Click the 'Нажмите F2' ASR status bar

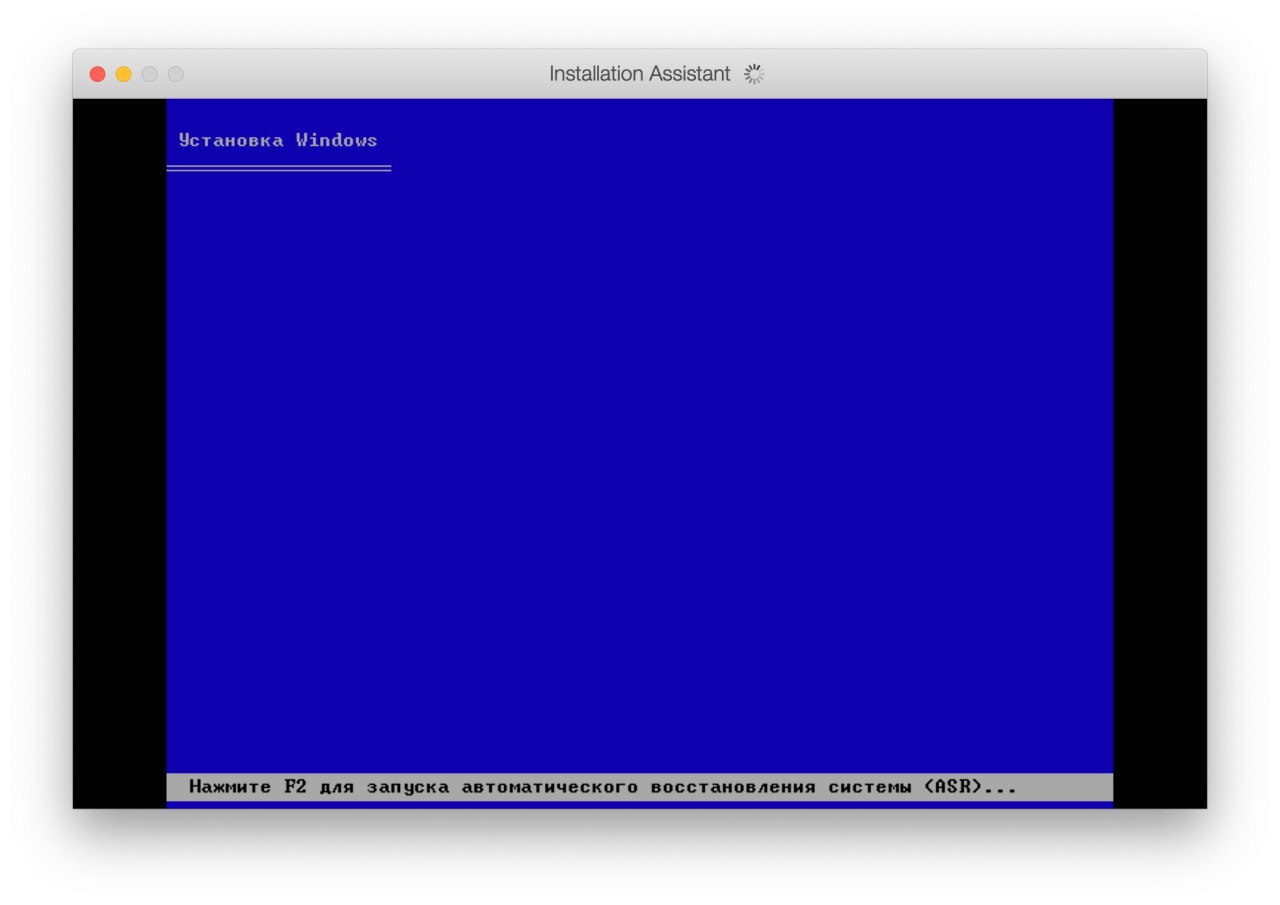[639, 787]
